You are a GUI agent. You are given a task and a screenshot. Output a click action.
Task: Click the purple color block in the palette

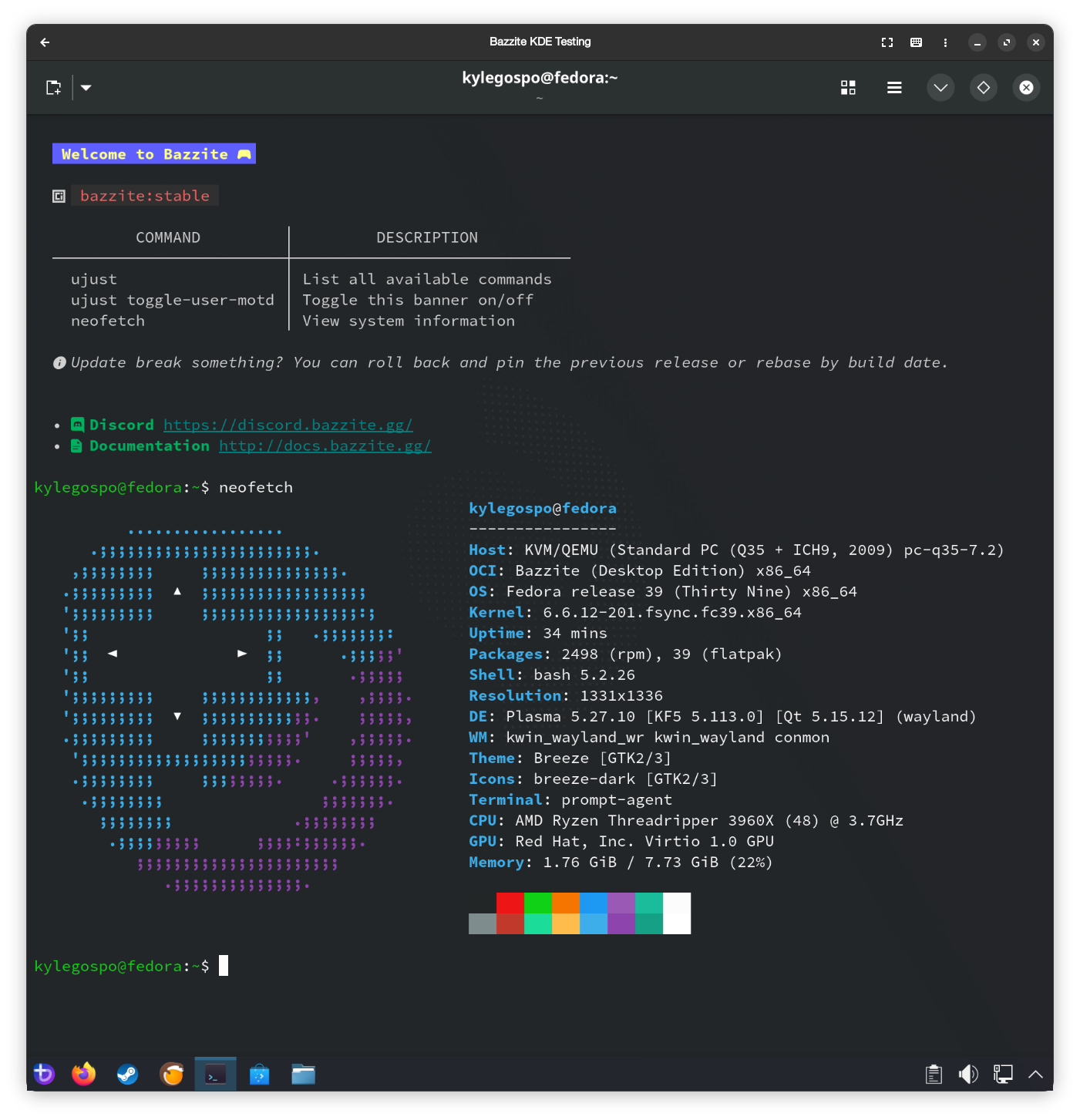pos(621,903)
